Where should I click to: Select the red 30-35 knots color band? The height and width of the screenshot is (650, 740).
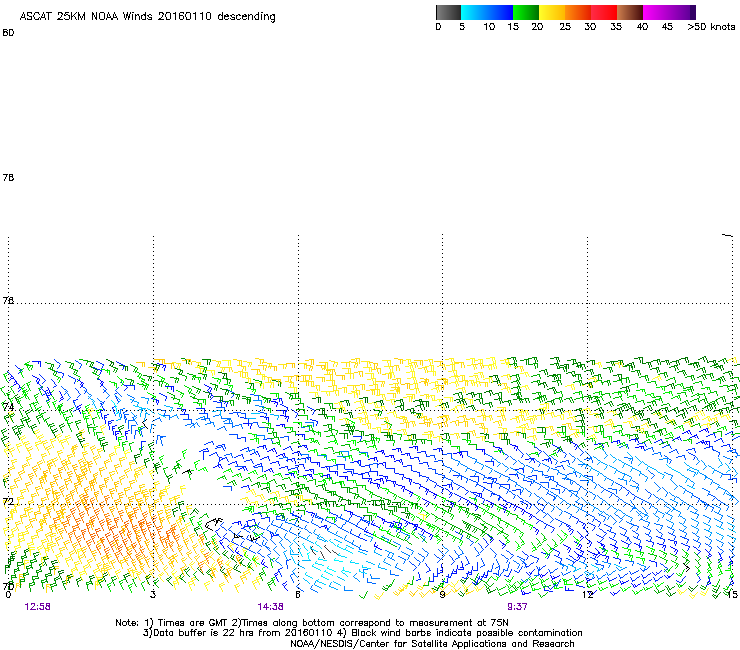pos(604,12)
